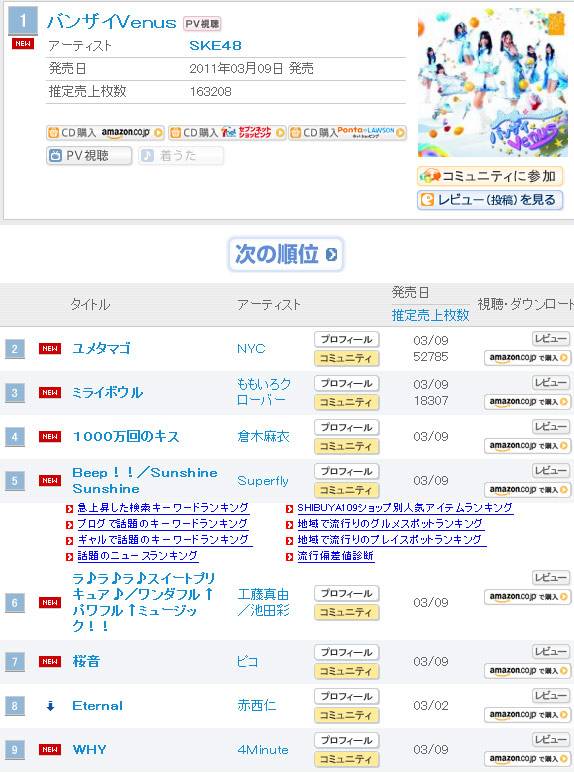Open the 流行偏差値診断 link

[335, 556]
